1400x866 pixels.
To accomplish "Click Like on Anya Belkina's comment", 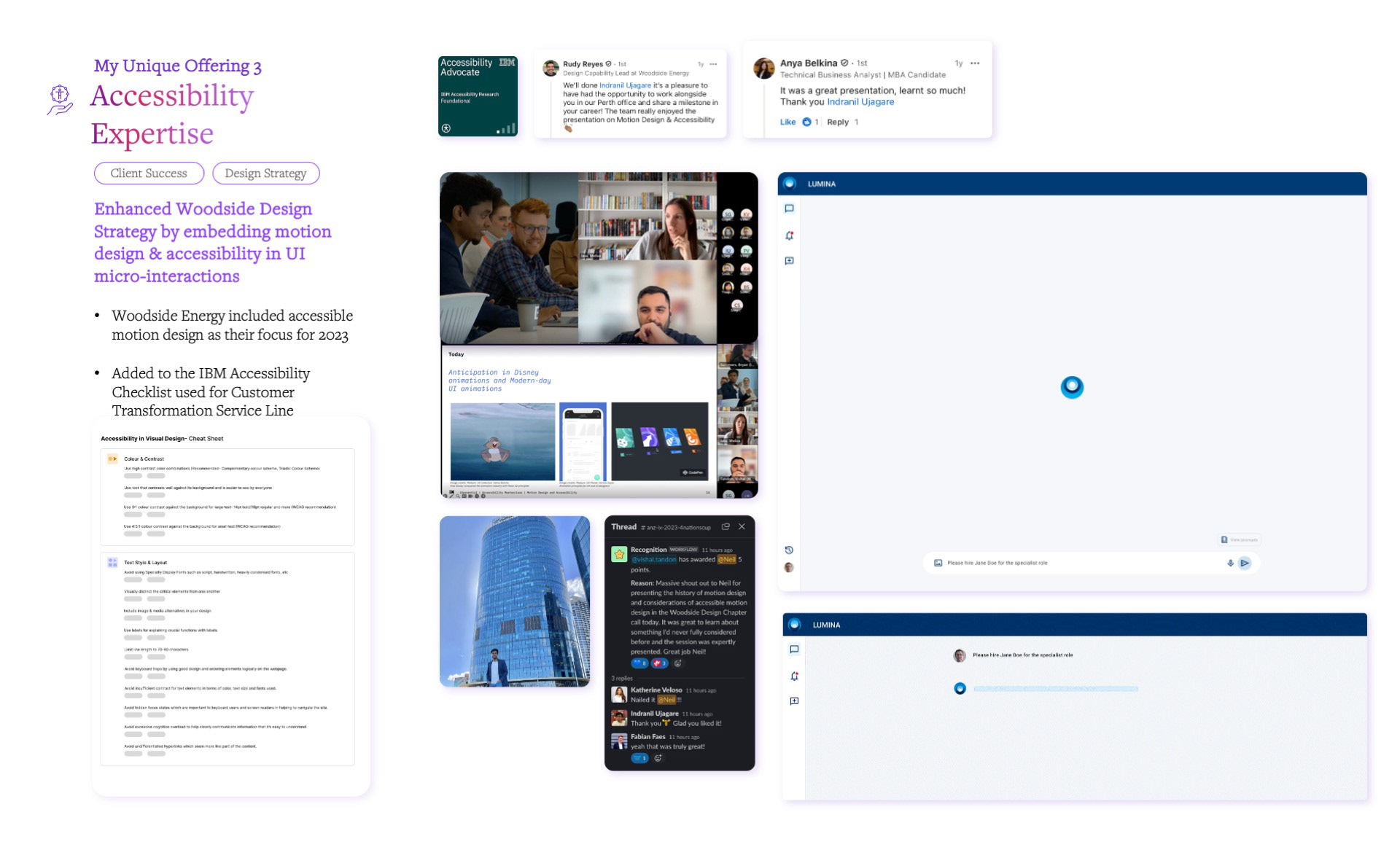I will click(787, 122).
